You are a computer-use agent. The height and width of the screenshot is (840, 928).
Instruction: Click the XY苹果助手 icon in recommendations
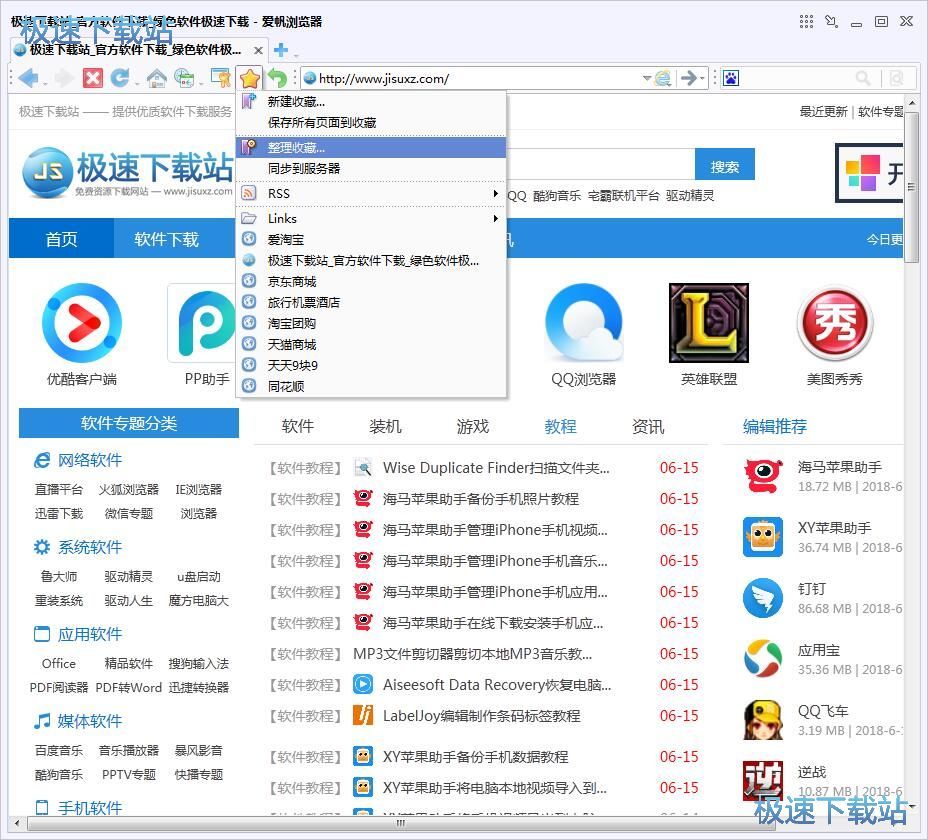[x=763, y=537]
